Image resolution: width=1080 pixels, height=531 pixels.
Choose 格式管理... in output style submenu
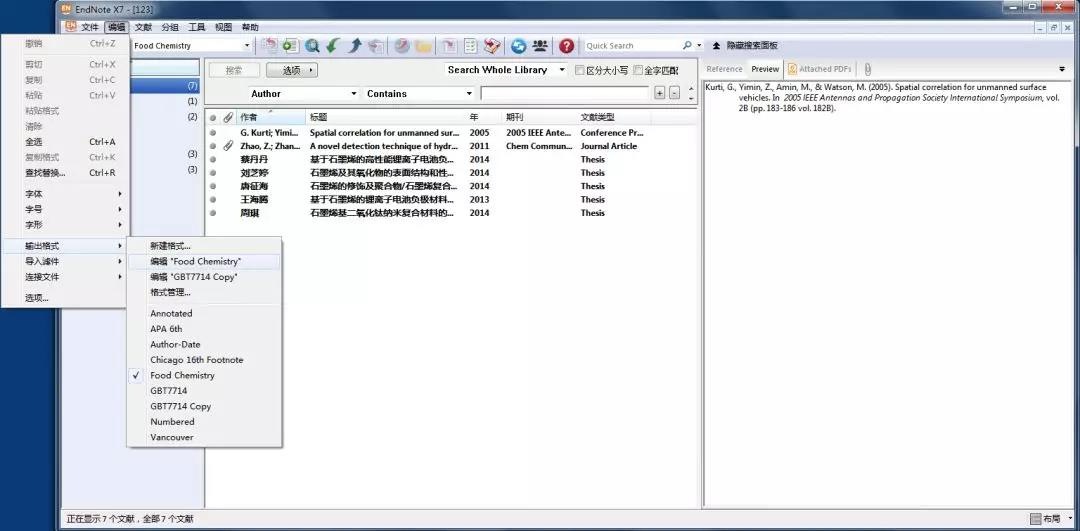(205, 293)
